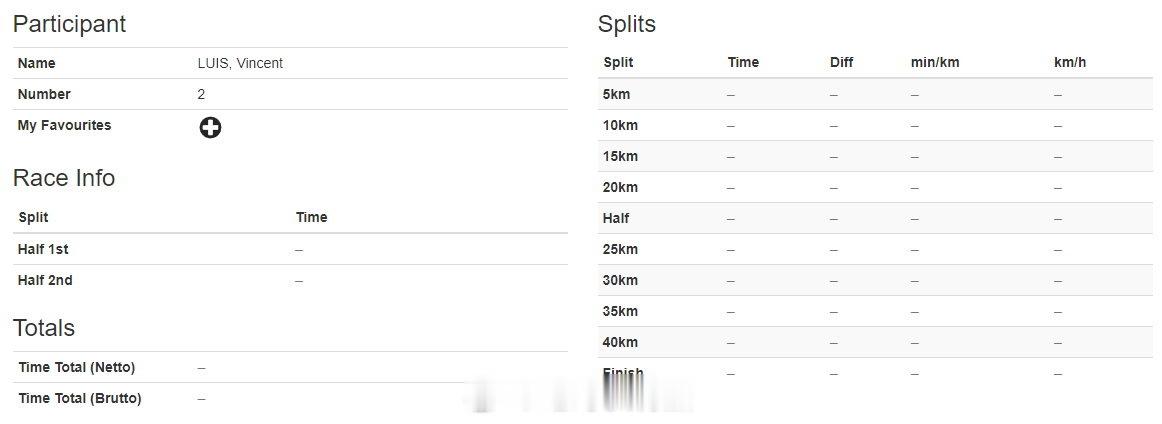Select the 15km split row

[x=875, y=156]
